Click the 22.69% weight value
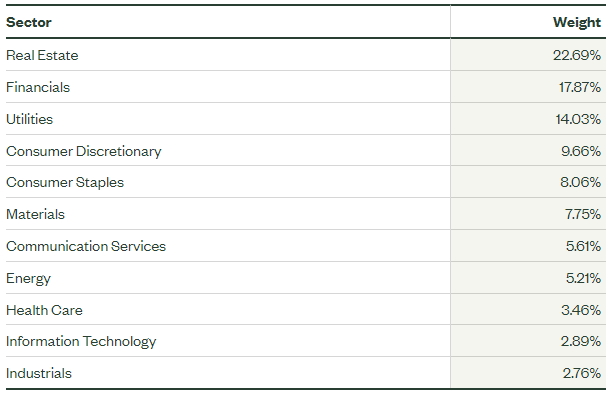The image size is (615, 397). [x=577, y=55]
